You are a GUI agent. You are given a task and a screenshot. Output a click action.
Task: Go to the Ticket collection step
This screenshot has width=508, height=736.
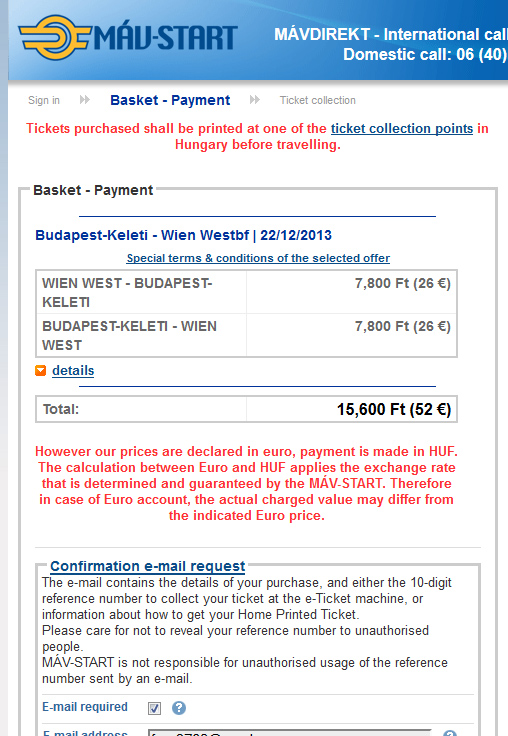click(x=318, y=100)
